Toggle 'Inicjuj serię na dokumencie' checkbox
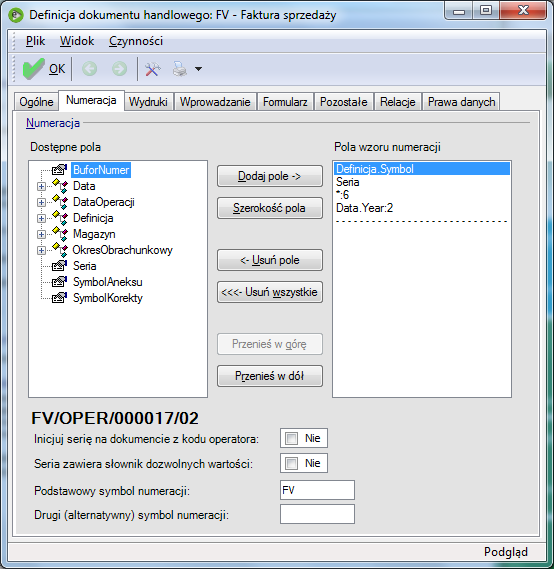The width and height of the screenshot is (554, 569). pos(291,438)
